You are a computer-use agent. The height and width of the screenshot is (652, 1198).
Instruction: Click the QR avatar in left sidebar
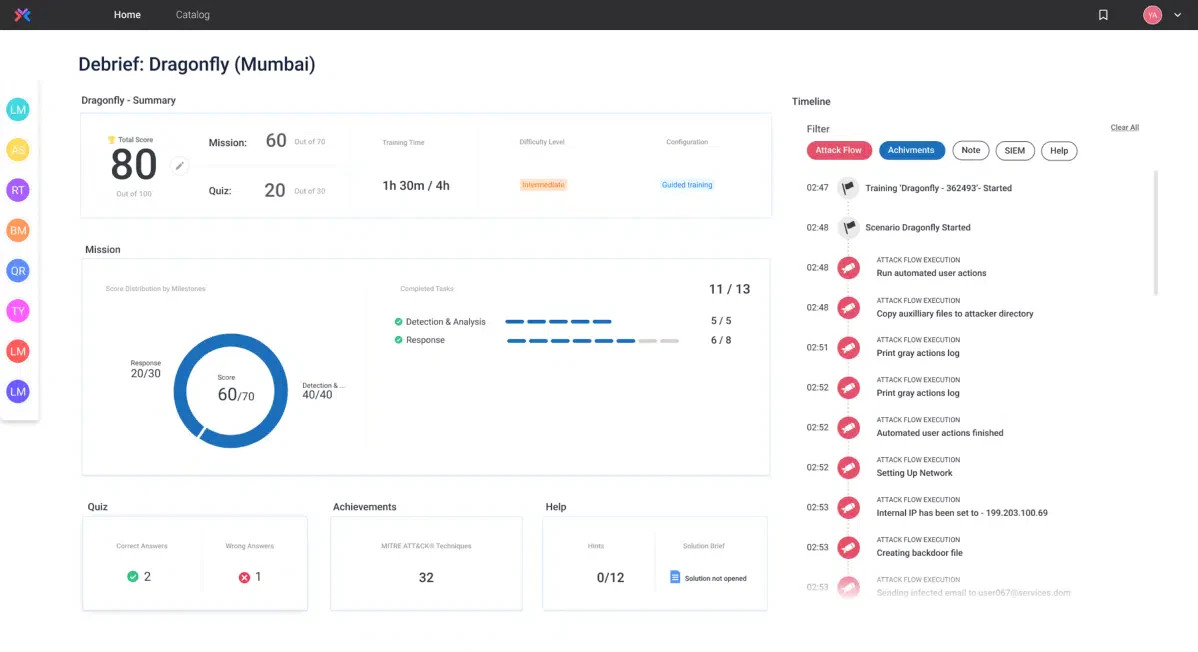point(17,270)
